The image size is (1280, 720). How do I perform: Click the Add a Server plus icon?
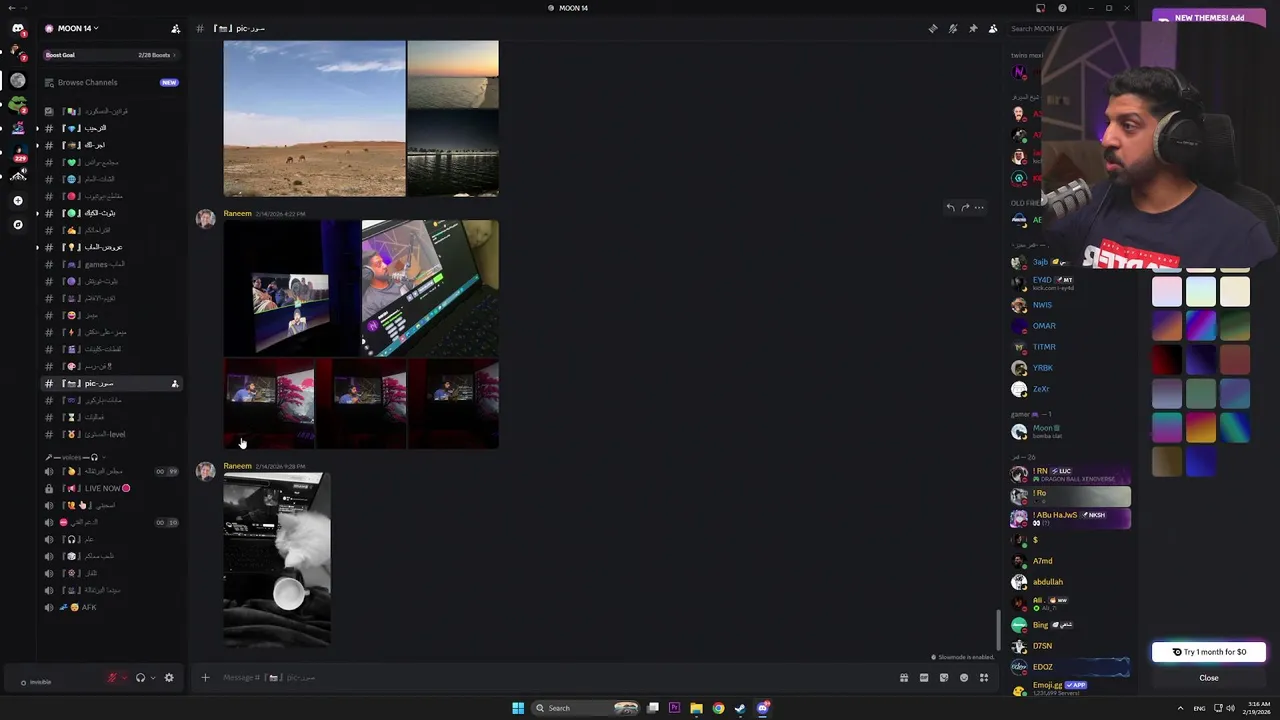pyautogui.click(x=18, y=200)
